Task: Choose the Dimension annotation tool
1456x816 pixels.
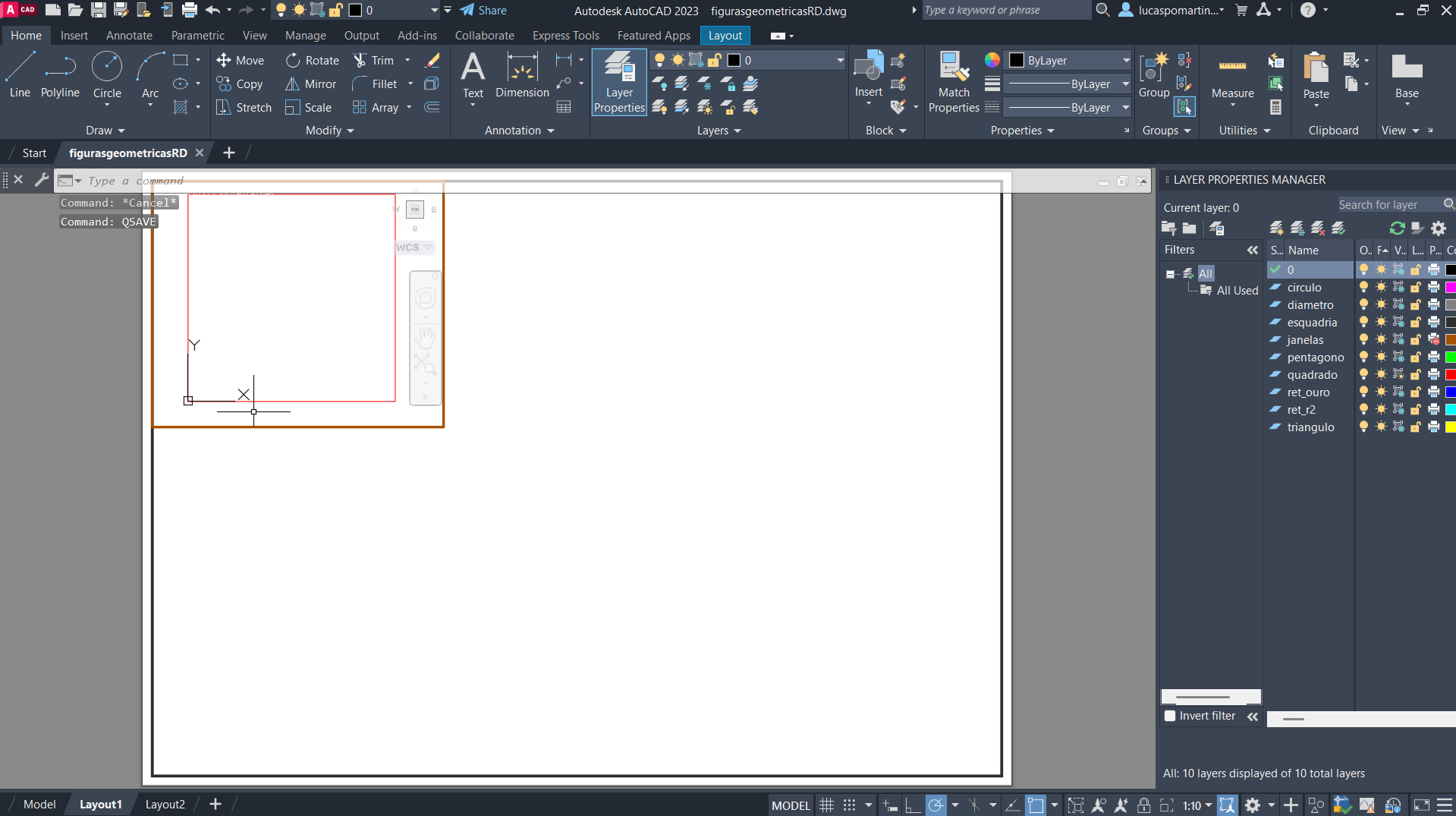Action: pyautogui.click(x=522, y=74)
